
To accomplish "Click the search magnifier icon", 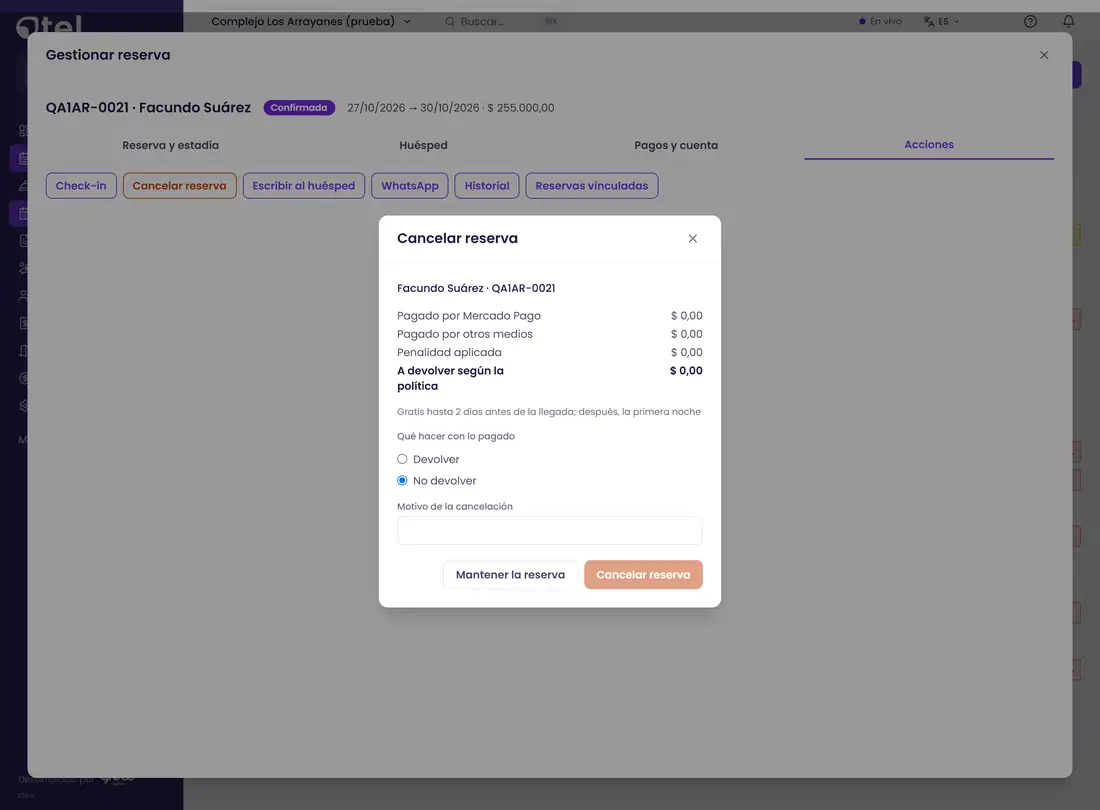I will click(x=450, y=22).
